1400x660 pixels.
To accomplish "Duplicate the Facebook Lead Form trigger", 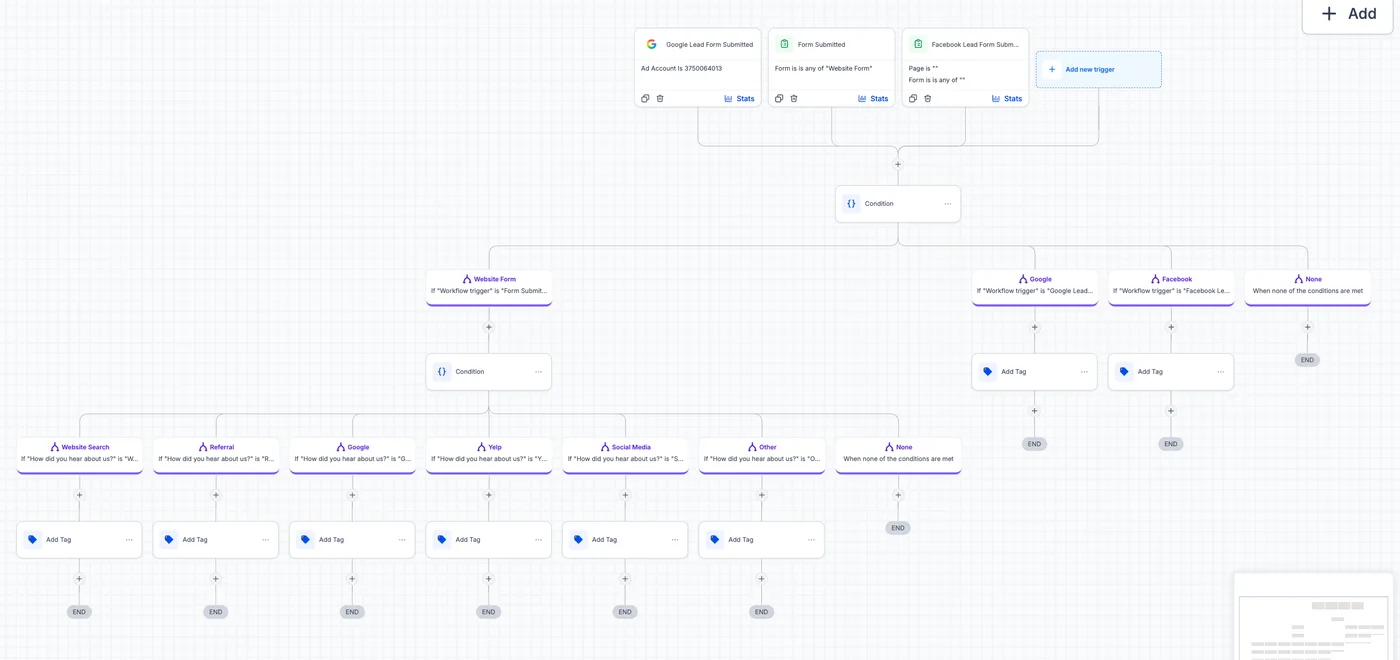I will pos(913,98).
